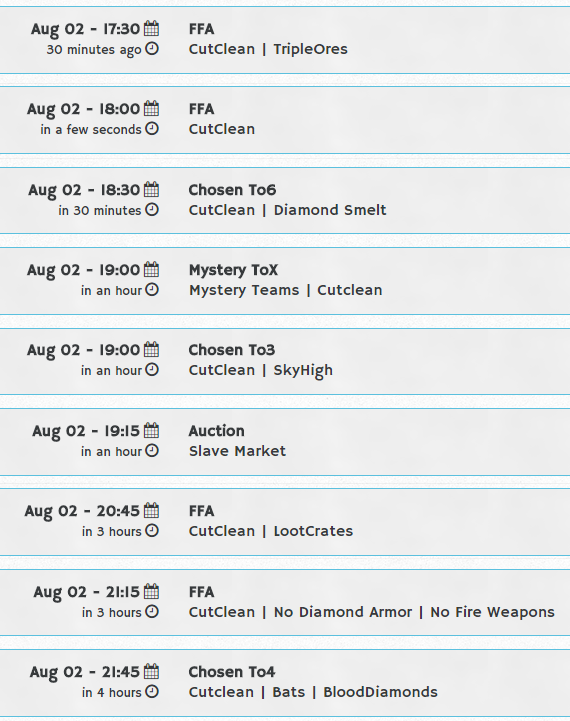Viewport: 570px width, 721px height.
Task: Open the Auction match title
Action: tap(217, 430)
